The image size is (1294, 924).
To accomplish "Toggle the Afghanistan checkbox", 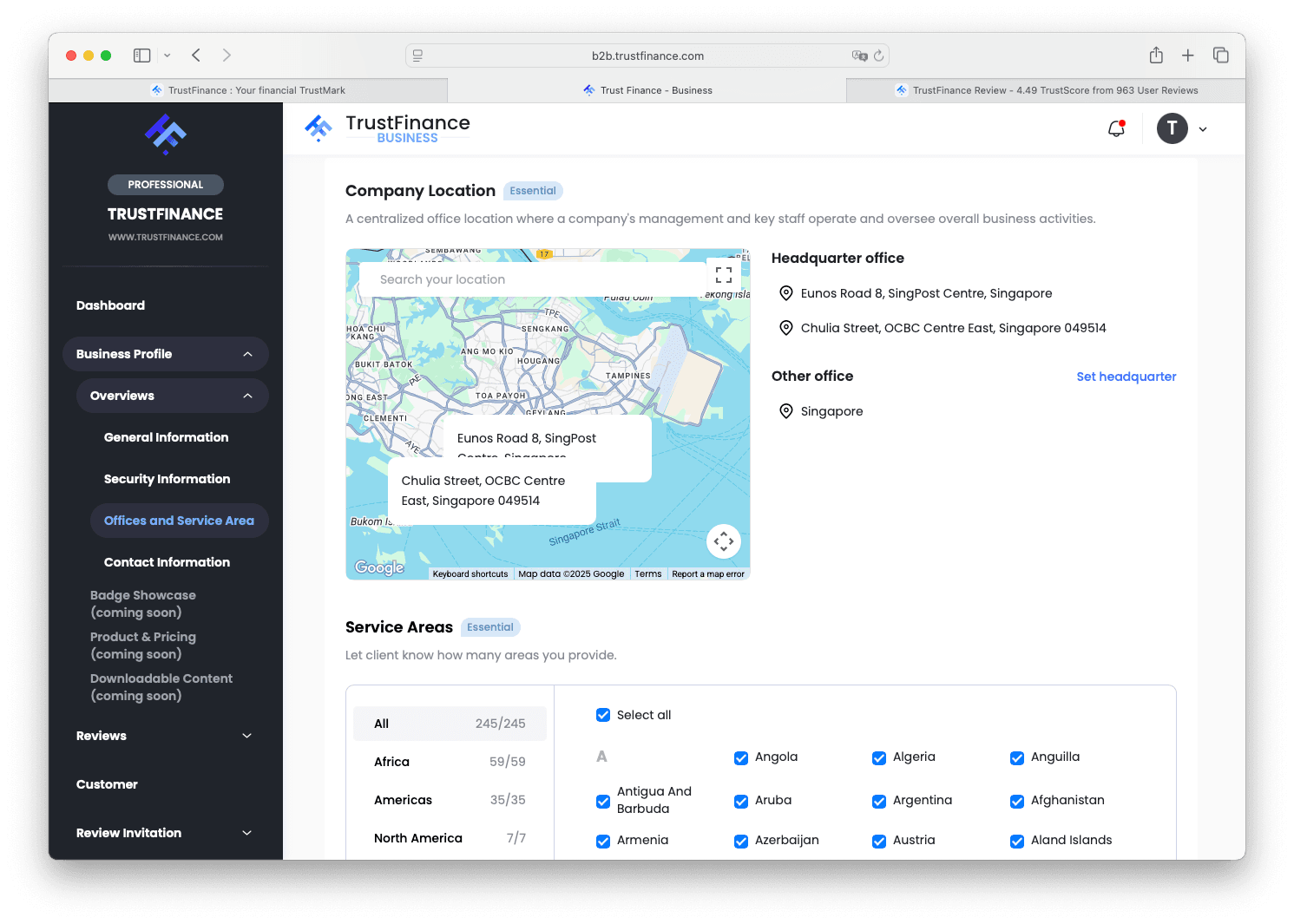I will [1017, 801].
